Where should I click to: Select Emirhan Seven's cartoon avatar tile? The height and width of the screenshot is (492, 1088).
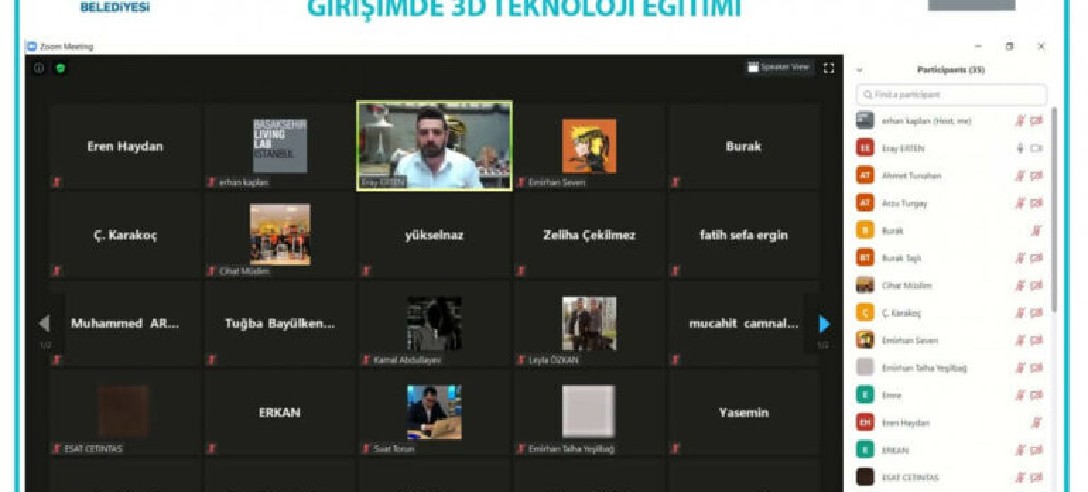pos(589,146)
